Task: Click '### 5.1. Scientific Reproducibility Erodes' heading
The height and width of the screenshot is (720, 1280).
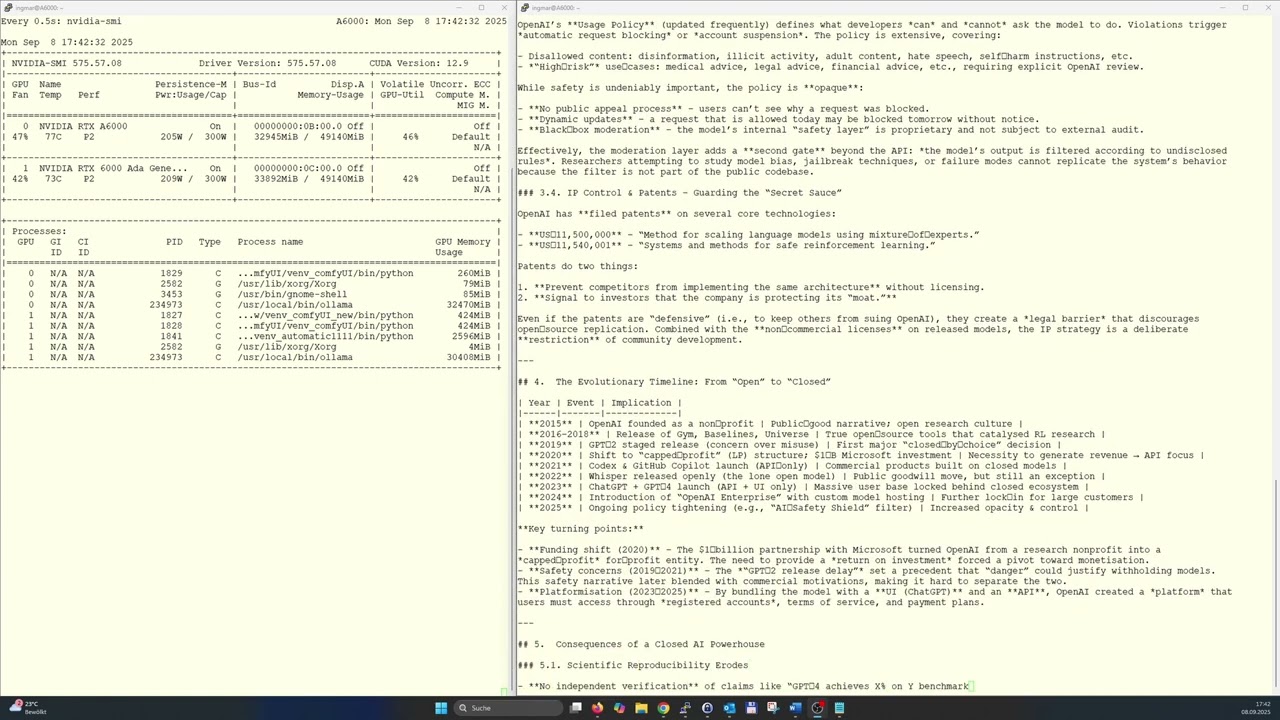Action: pos(632,665)
